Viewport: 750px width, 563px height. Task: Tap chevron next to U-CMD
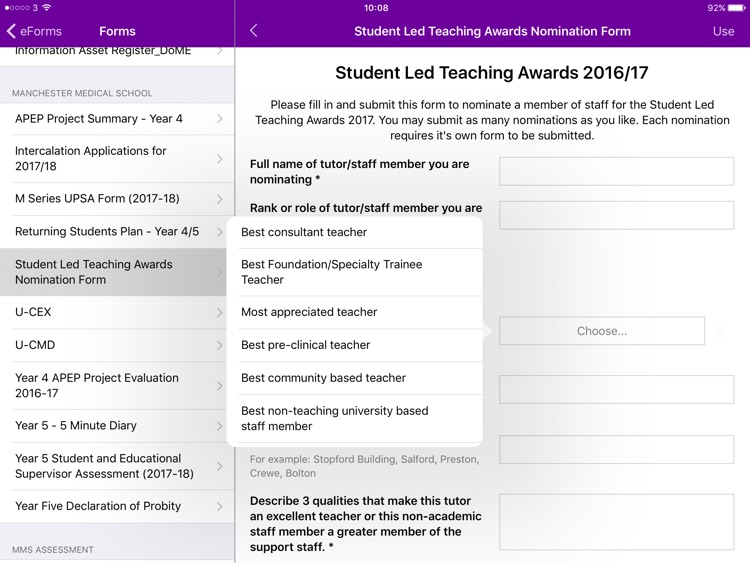[x=220, y=345]
